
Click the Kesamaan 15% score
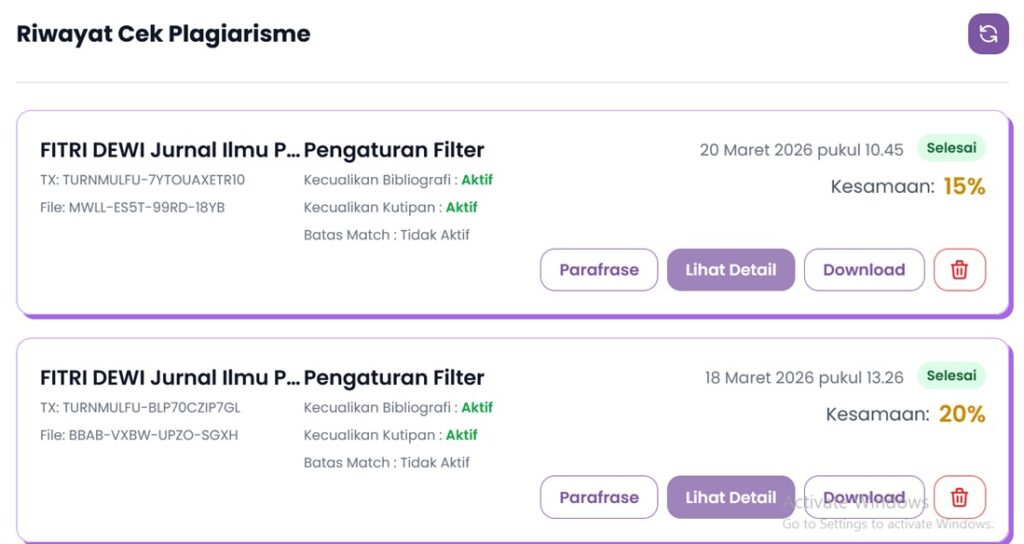click(964, 186)
